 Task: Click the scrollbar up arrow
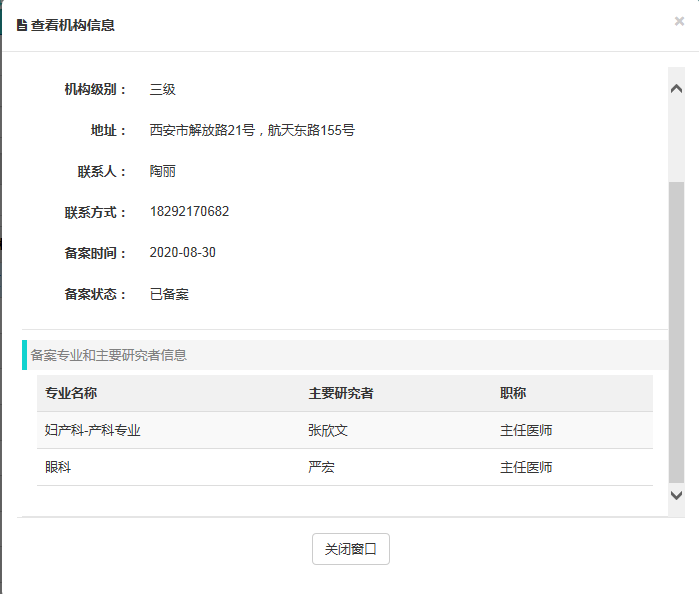676,88
